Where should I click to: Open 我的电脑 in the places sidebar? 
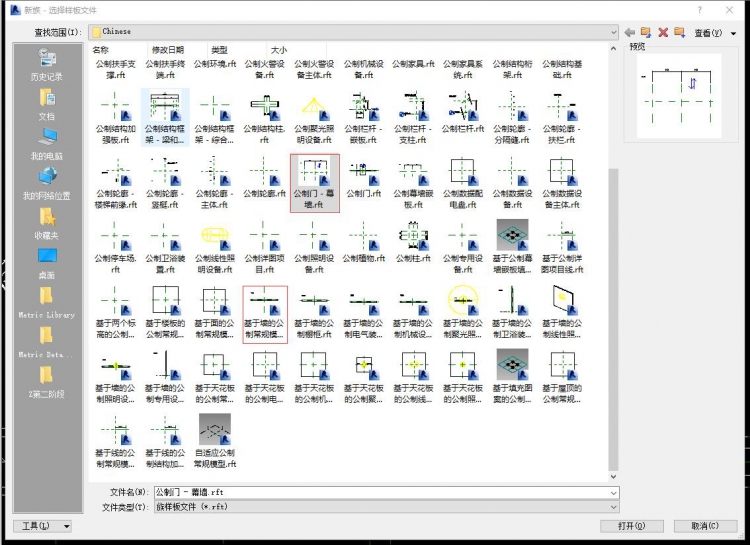point(46,144)
